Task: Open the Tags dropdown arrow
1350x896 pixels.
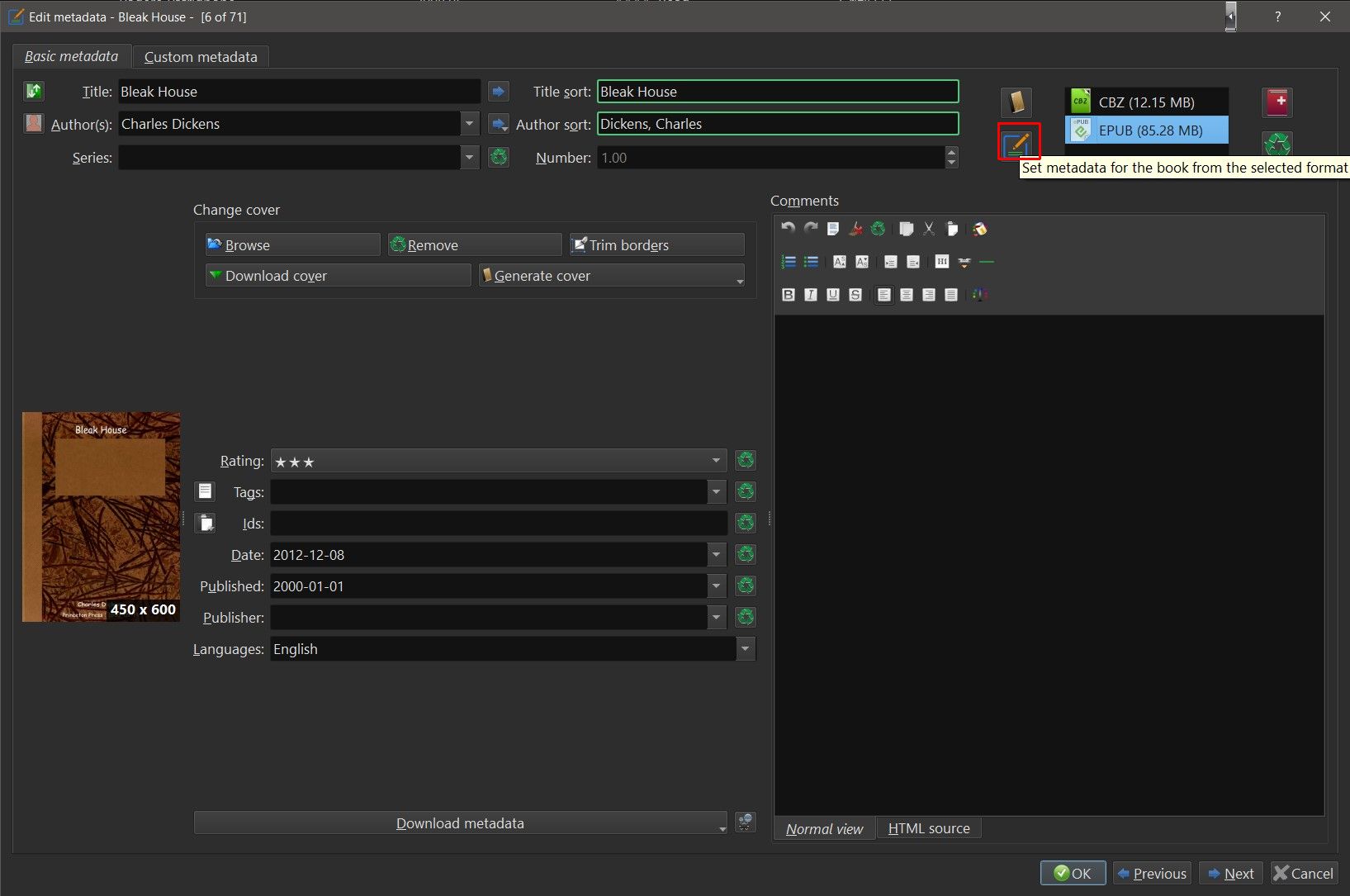Action: click(x=717, y=491)
